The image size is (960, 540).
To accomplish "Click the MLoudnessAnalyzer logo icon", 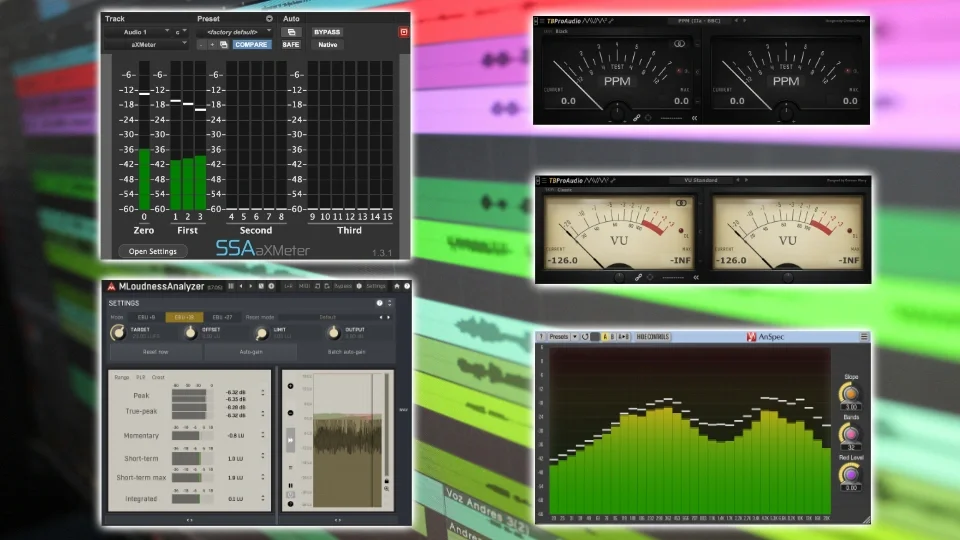I will tap(111, 287).
